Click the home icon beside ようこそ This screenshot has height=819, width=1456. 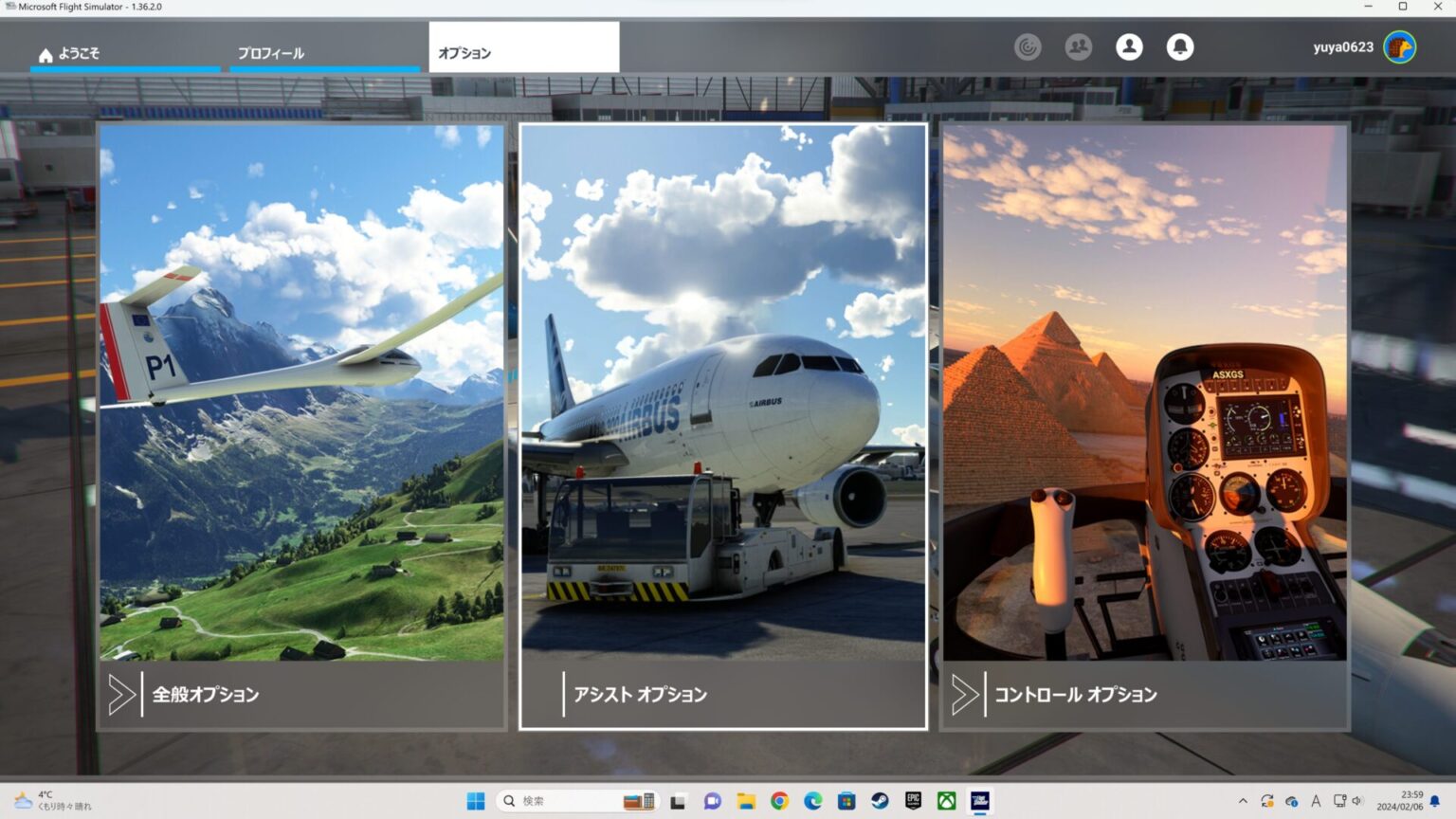click(x=45, y=55)
